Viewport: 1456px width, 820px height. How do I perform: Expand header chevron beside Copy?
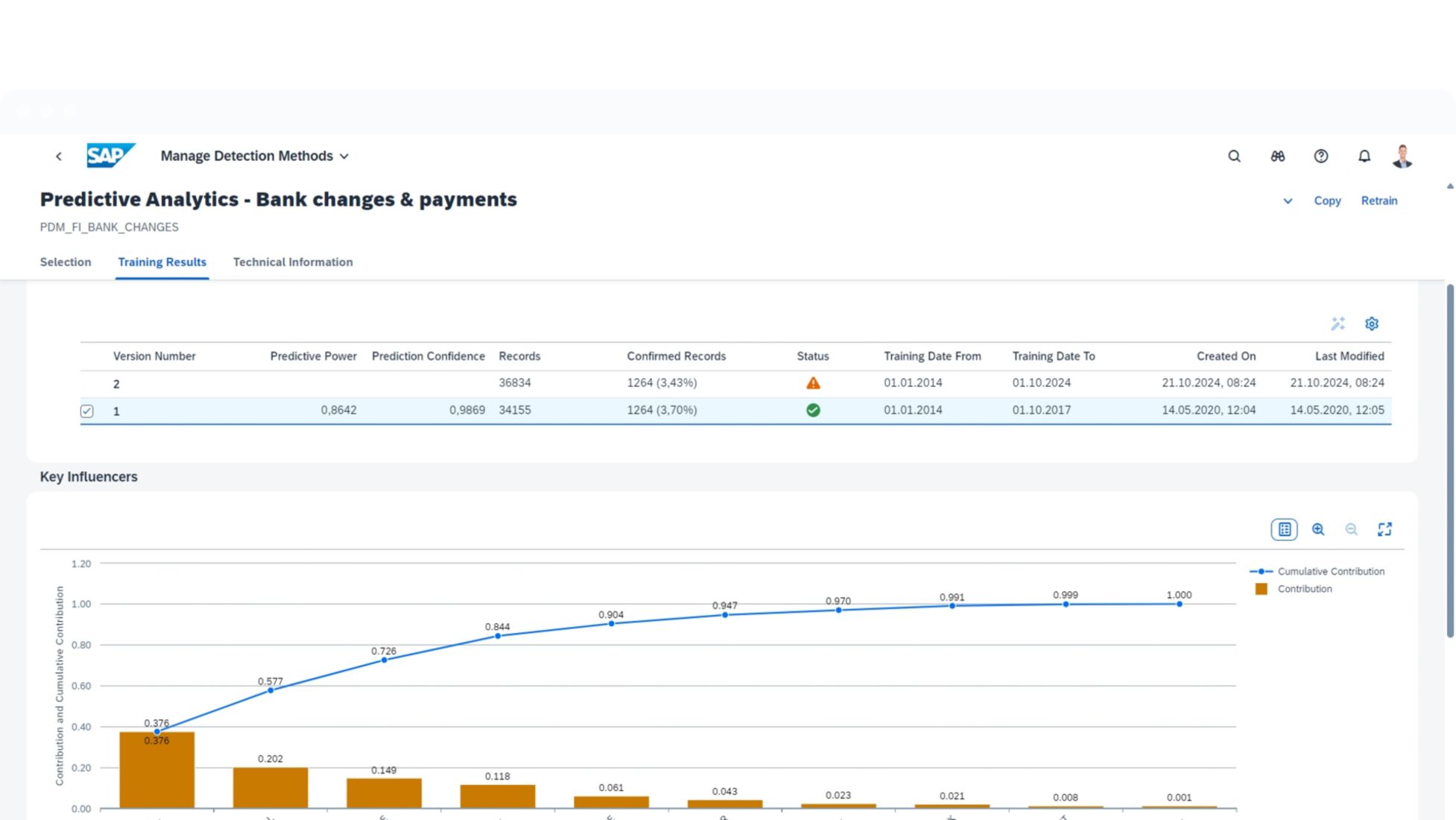pyautogui.click(x=1287, y=201)
